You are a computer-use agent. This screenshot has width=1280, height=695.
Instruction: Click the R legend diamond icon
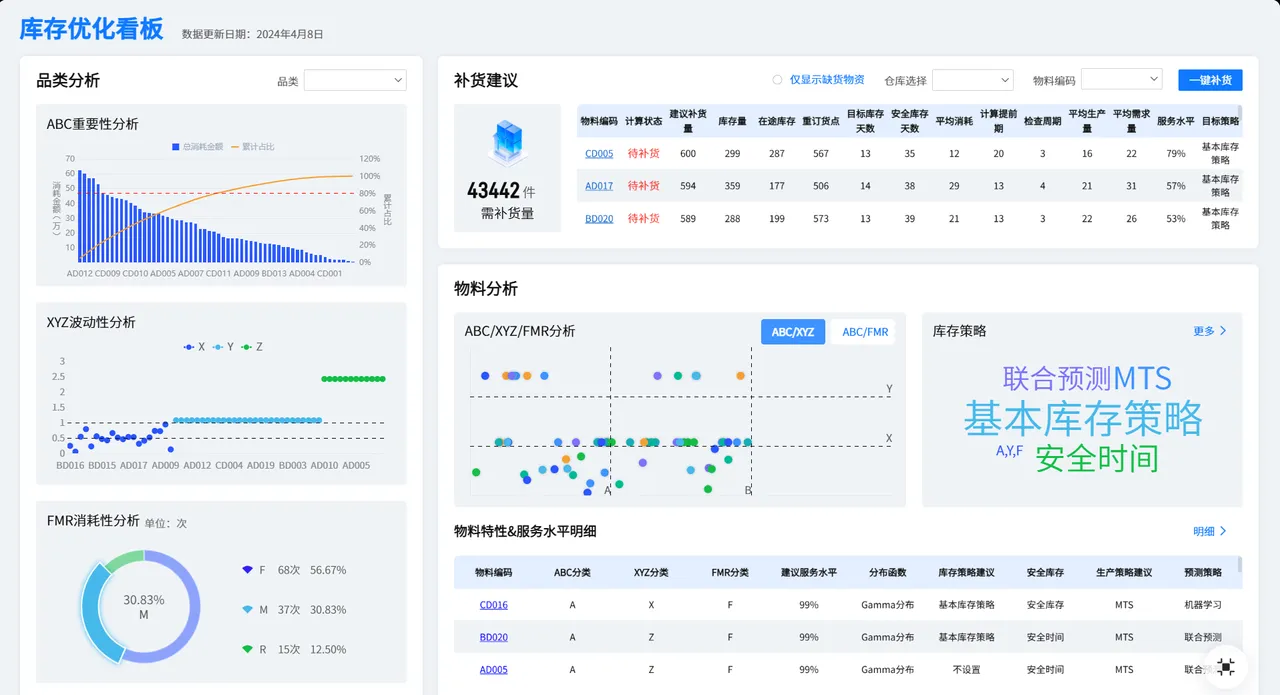coord(248,649)
